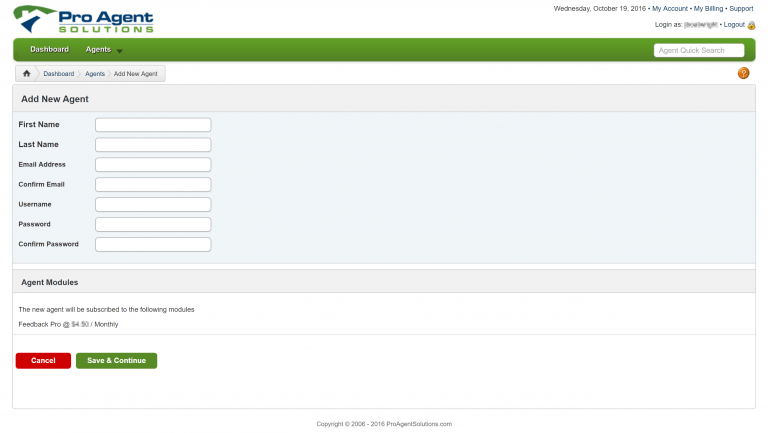Click the Logout link
Image resolution: width=768 pixels, height=433 pixels.
pyautogui.click(x=733, y=24)
